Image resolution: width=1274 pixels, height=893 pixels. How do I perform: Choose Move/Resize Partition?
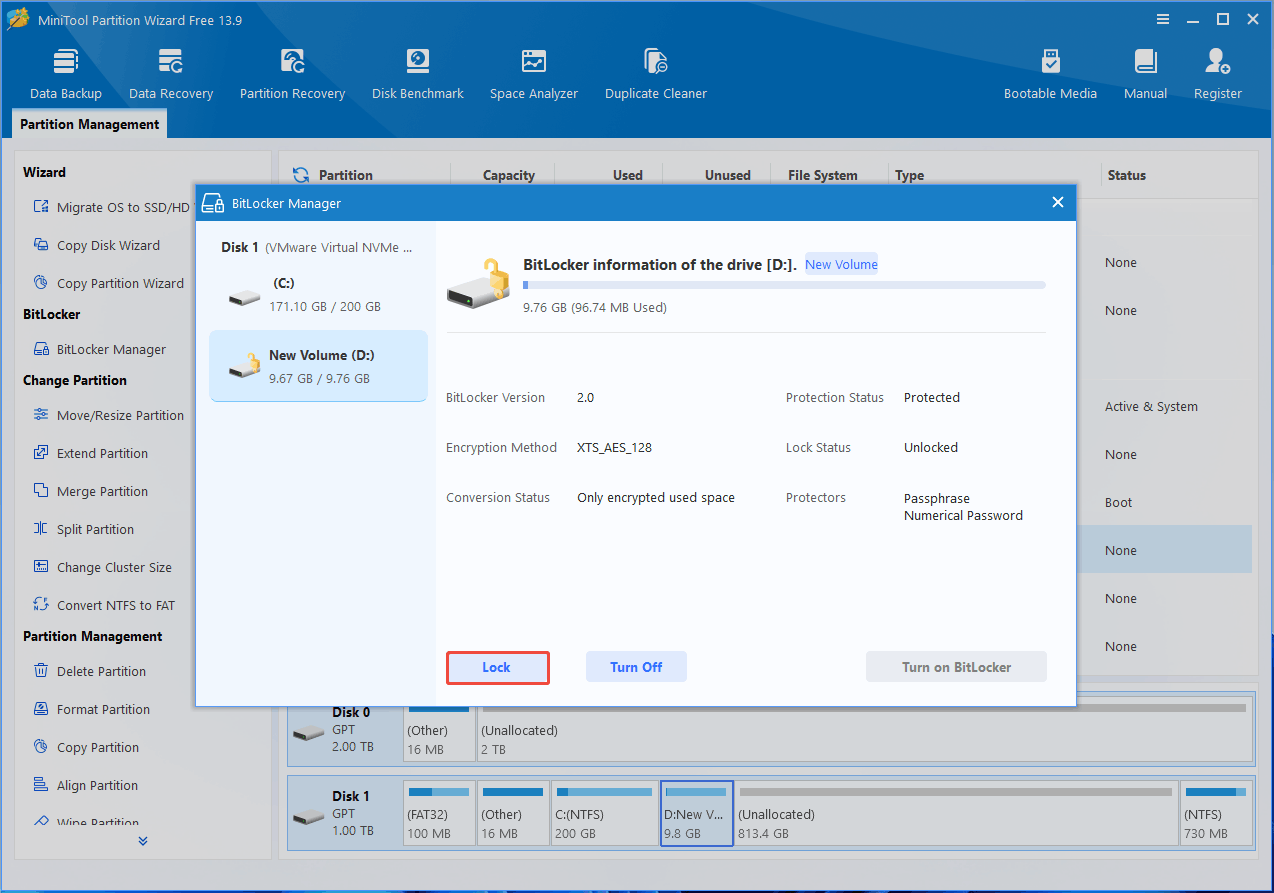108,415
